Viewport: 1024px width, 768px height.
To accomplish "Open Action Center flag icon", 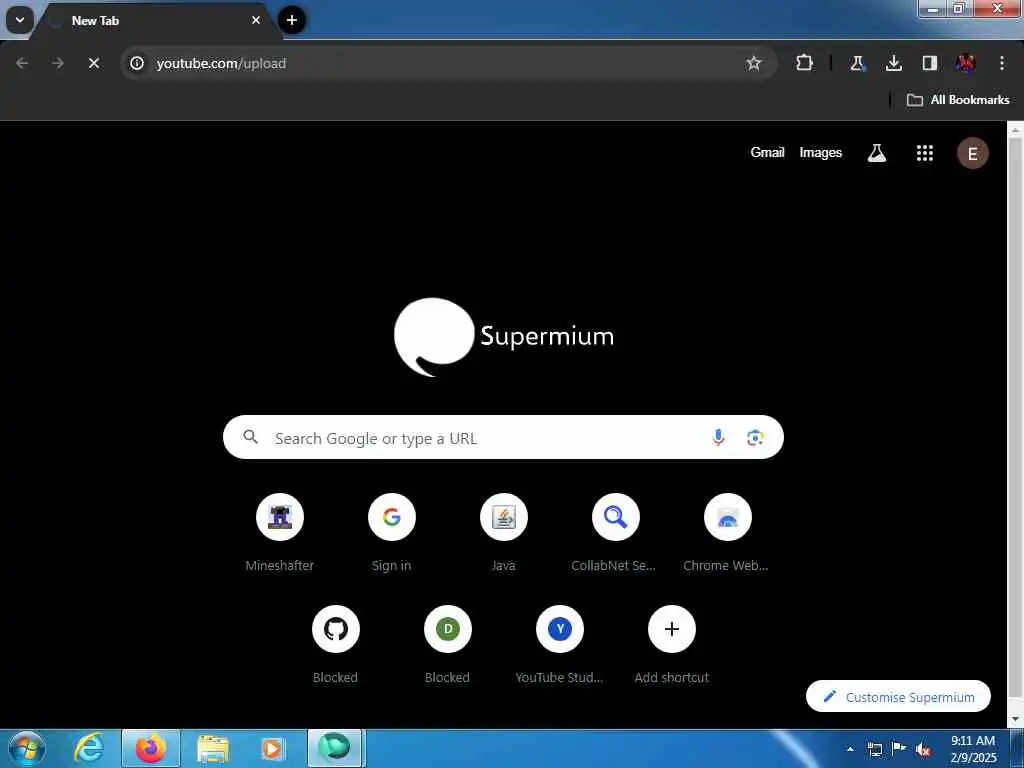I will pos(899,749).
